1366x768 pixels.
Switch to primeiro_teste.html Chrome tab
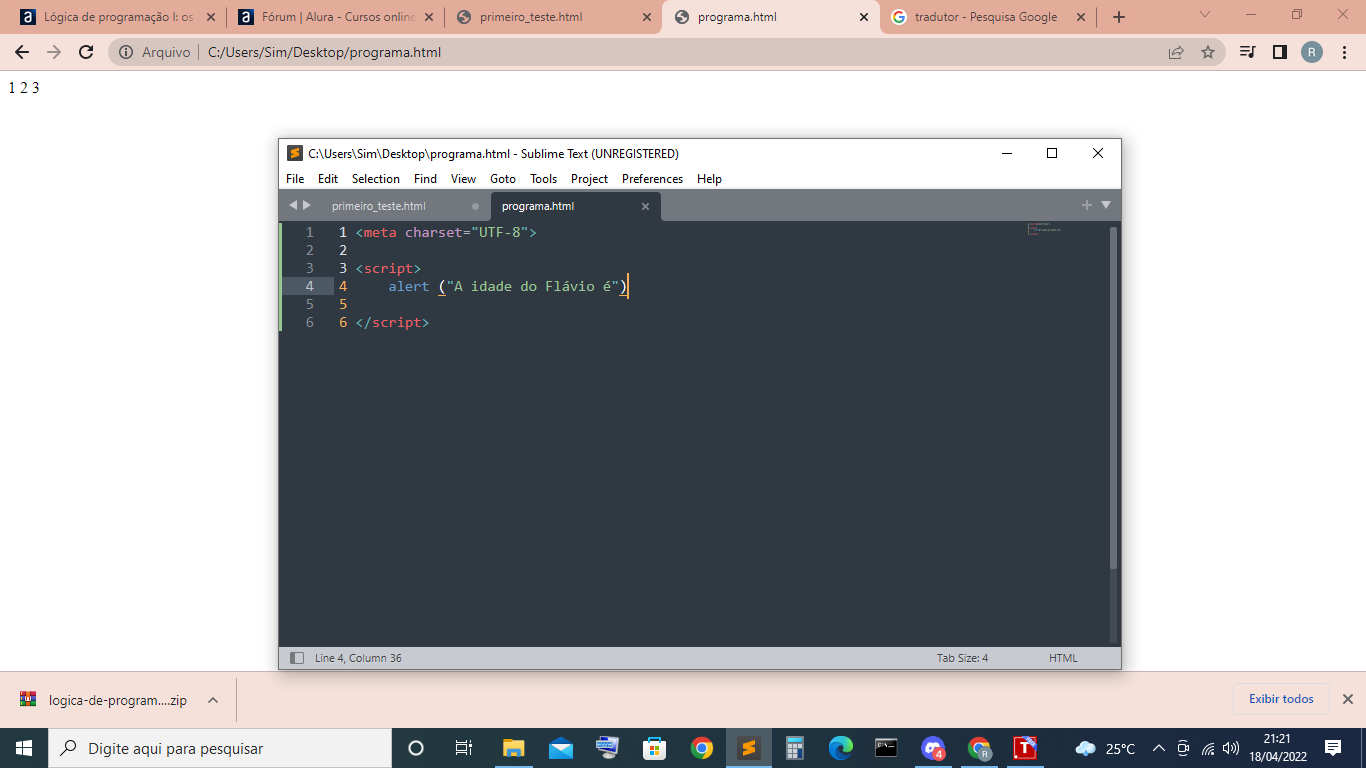point(553,17)
